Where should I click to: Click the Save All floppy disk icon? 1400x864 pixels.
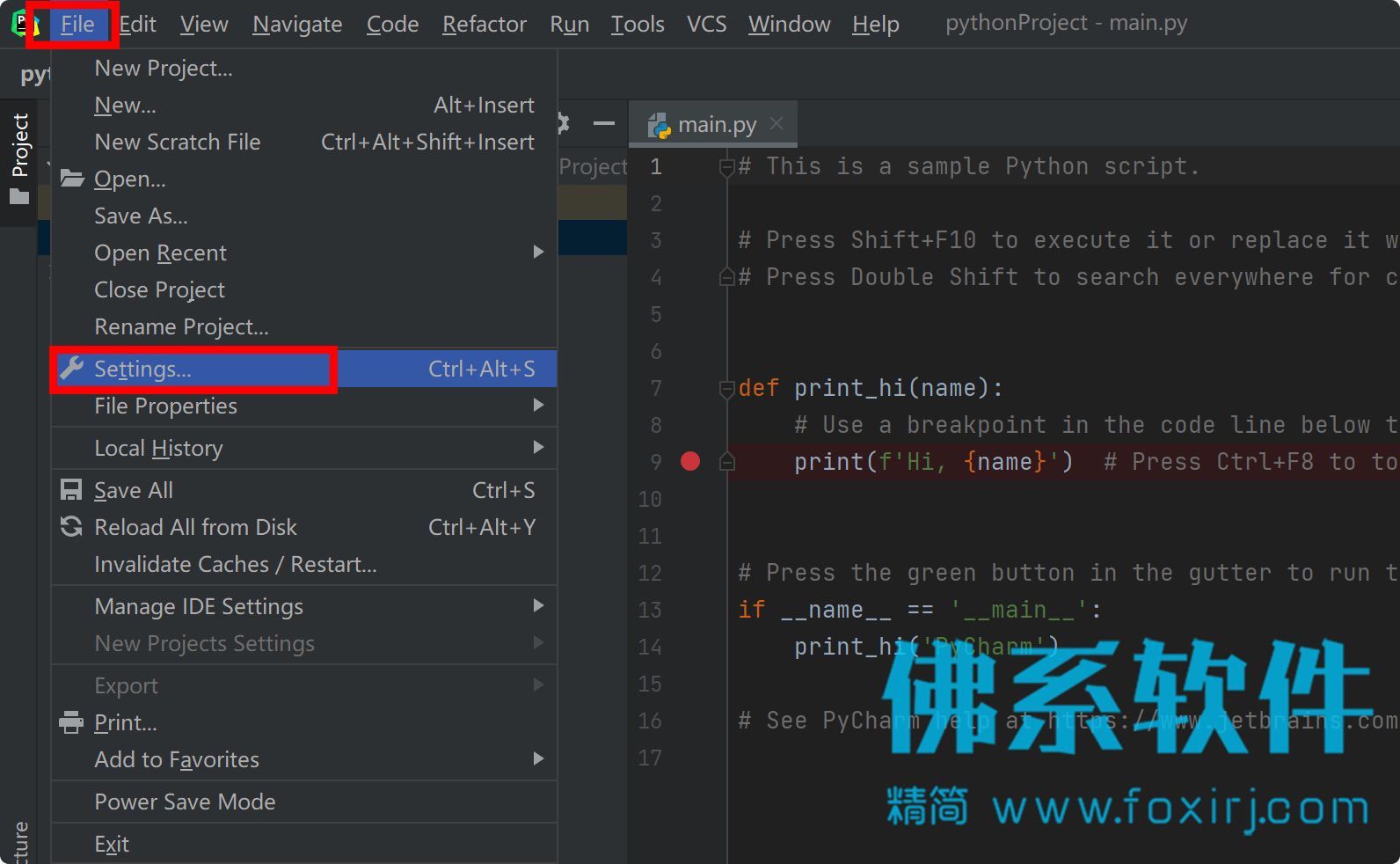click(x=71, y=490)
